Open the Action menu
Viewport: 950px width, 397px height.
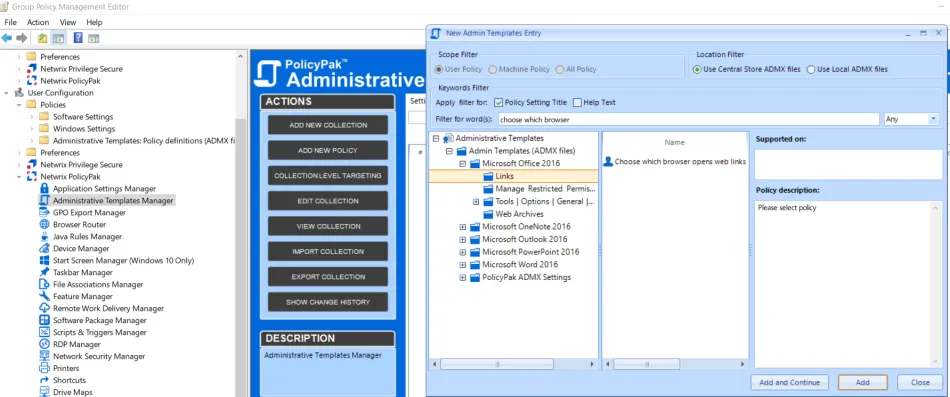pos(38,22)
